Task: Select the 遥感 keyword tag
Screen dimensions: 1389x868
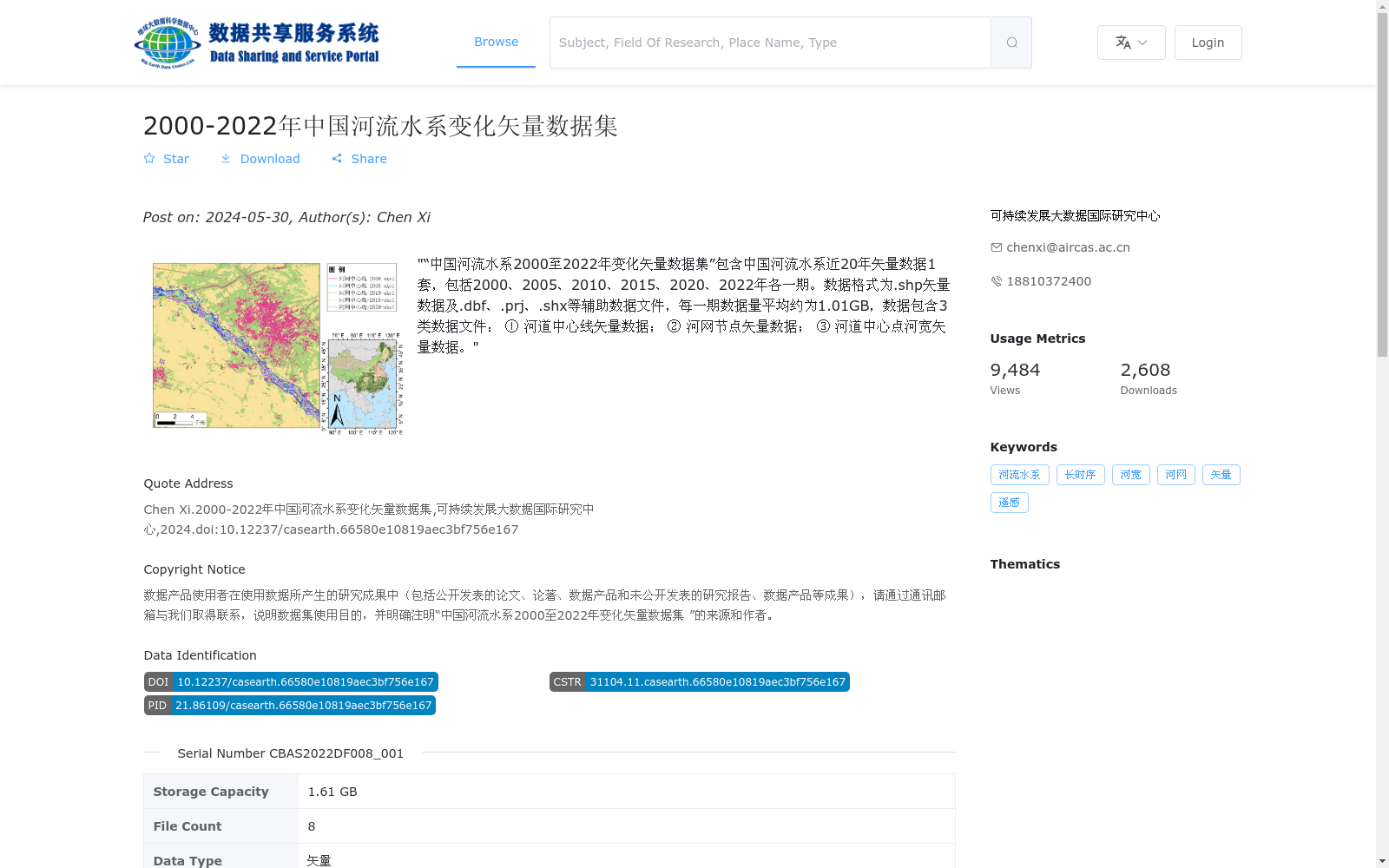Action: (x=1009, y=503)
